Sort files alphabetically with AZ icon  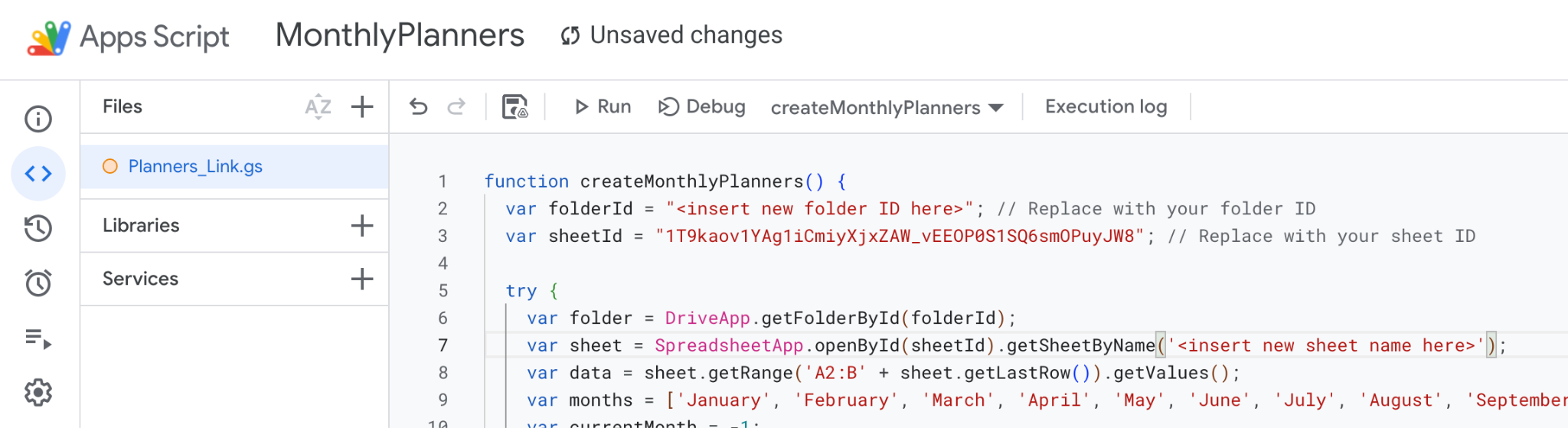[318, 106]
